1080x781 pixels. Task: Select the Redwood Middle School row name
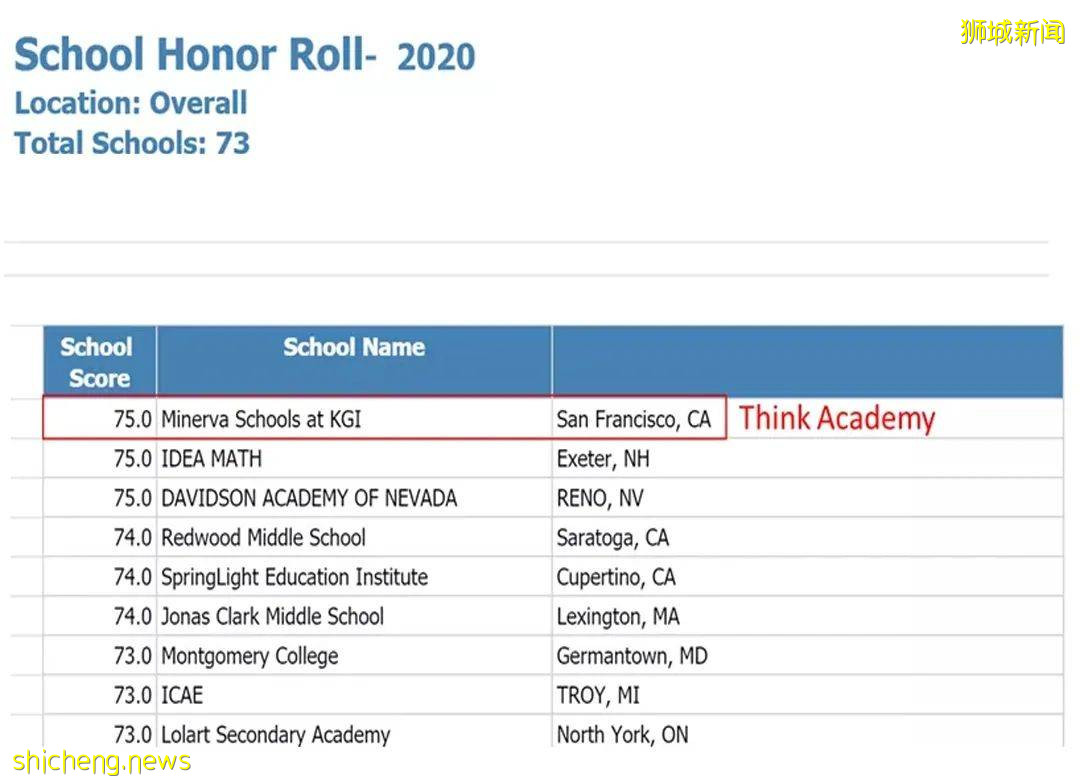(x=263, y=538)
